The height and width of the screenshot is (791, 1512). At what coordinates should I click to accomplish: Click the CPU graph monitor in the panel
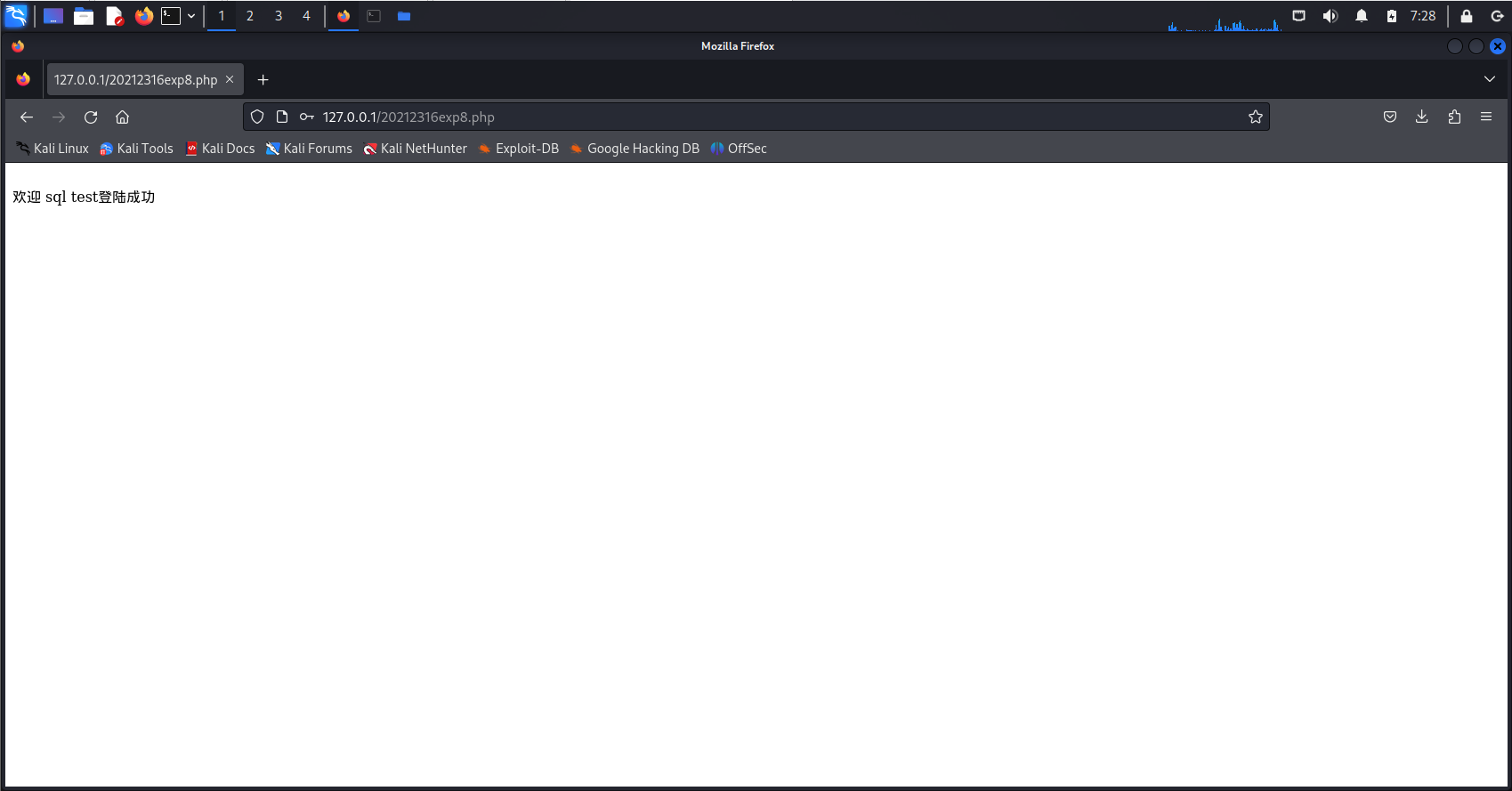click(1225, 23)
